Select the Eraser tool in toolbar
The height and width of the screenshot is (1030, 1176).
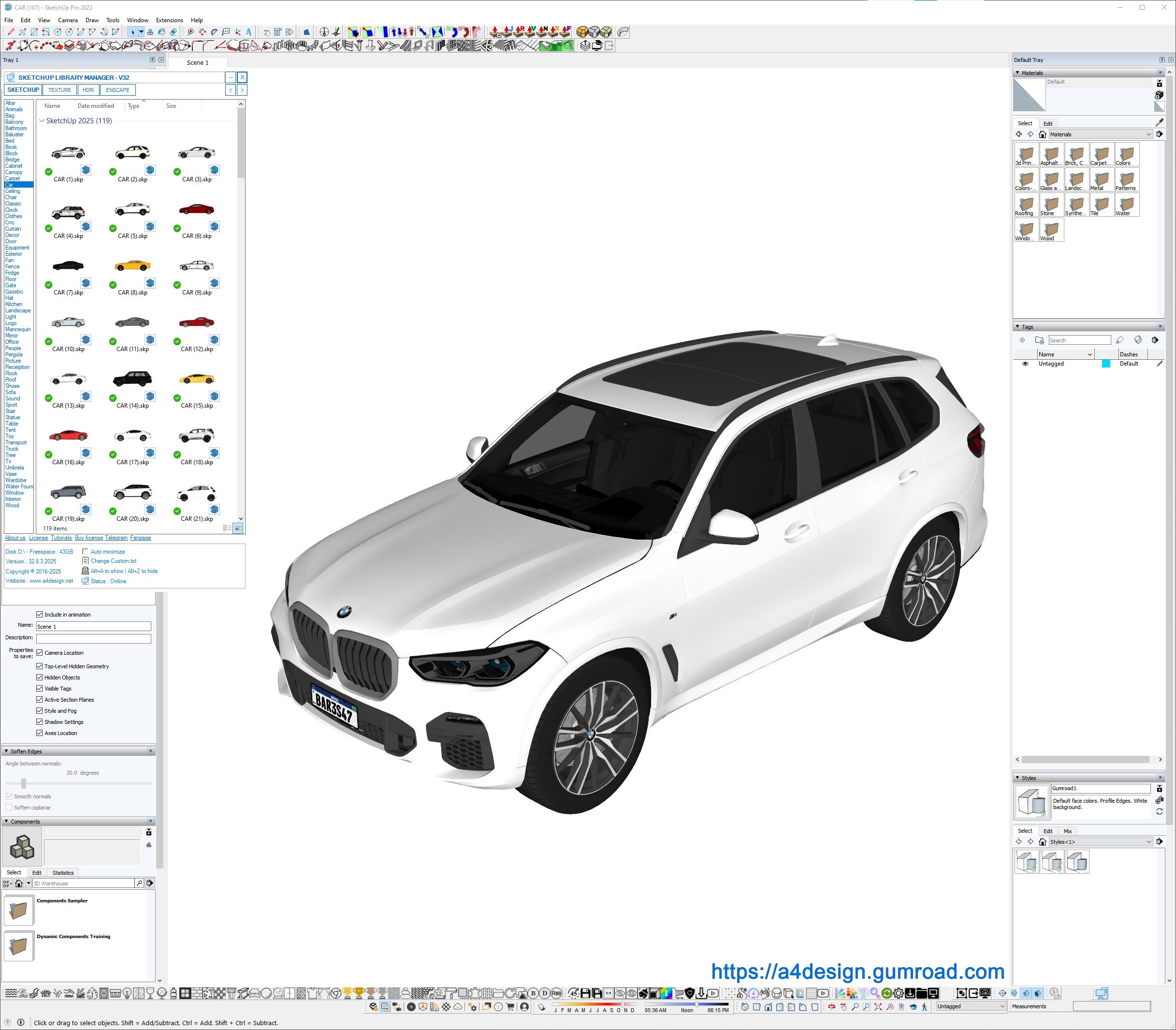(173, 32)
